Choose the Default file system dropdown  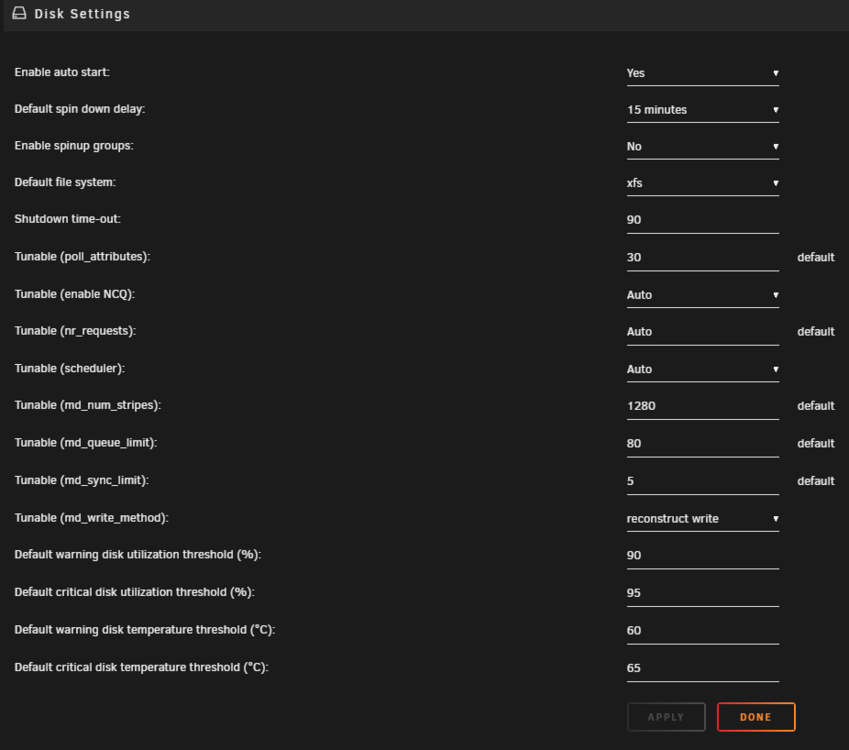(x=703, y=184)
